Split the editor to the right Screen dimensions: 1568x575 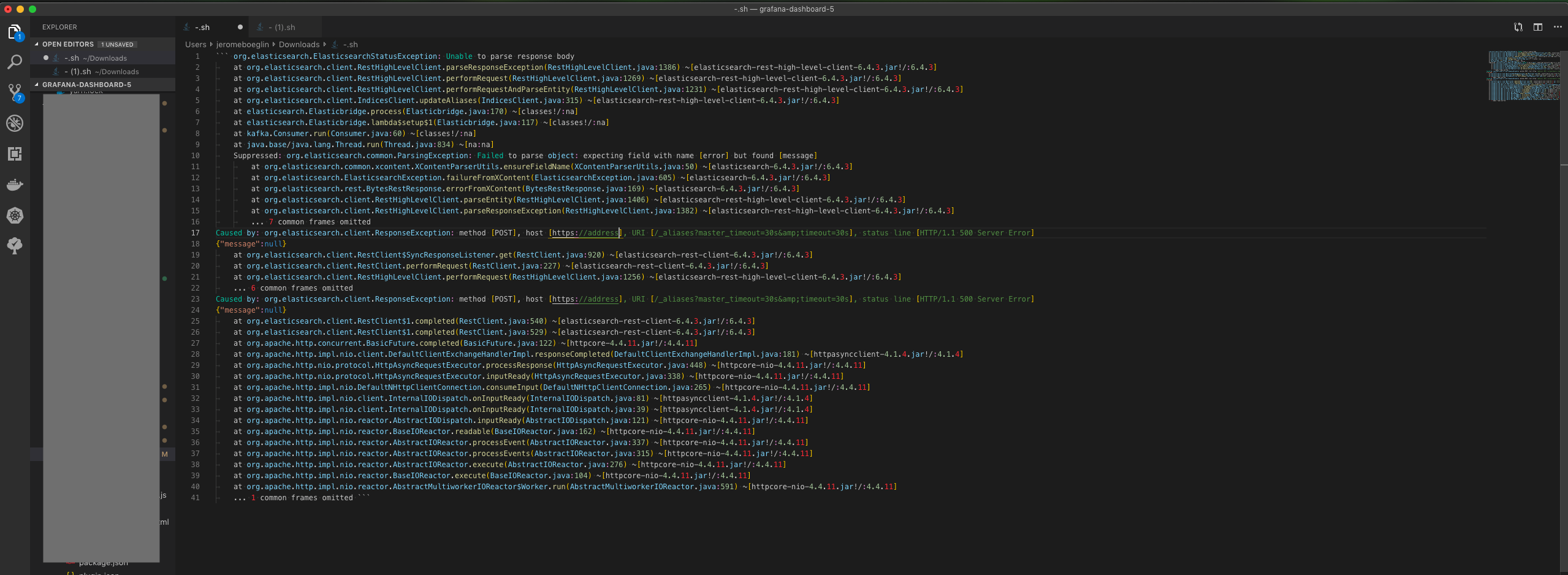(1538, 27)
